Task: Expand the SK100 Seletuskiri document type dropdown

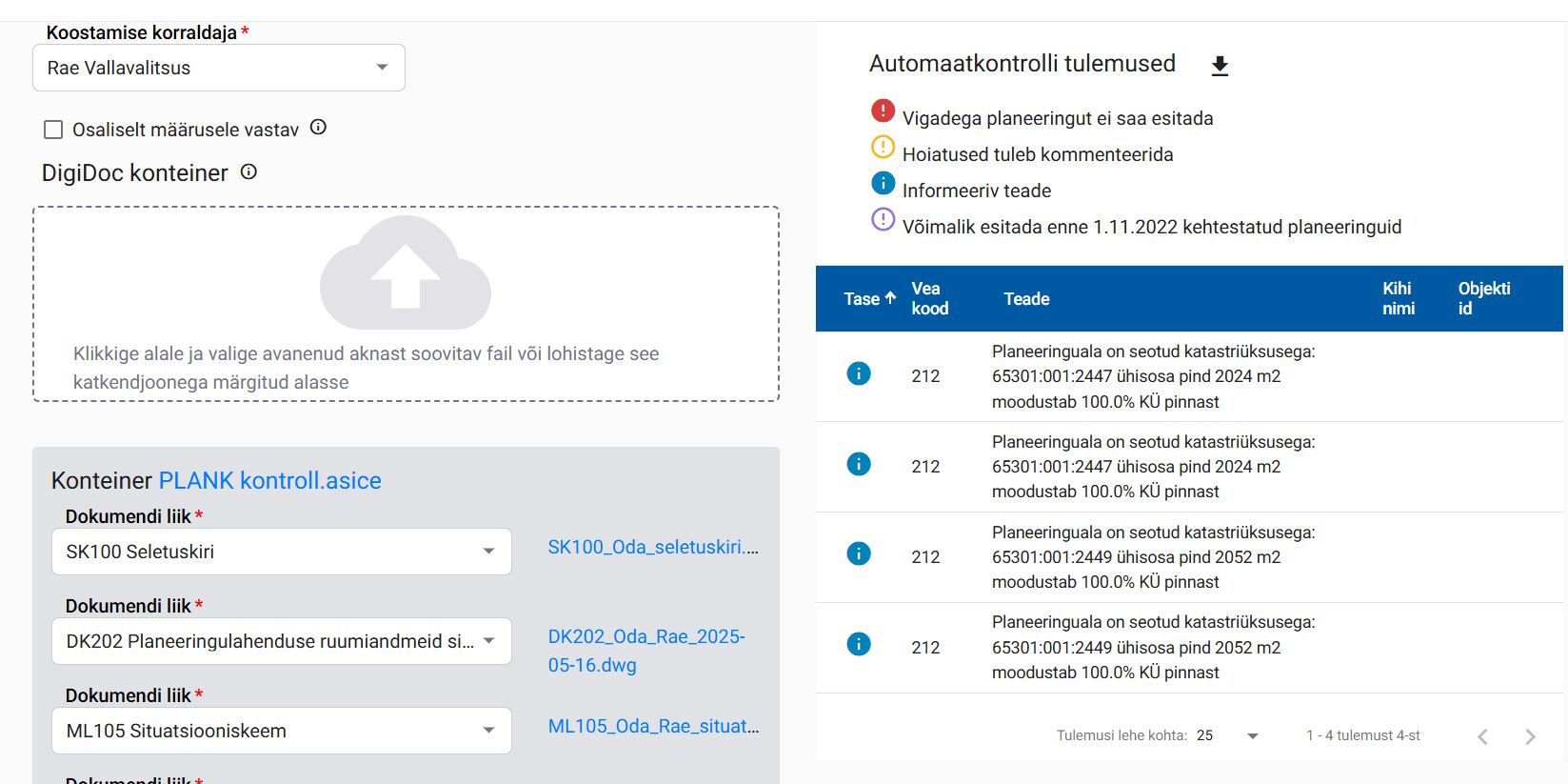Action: pos(282,552)
